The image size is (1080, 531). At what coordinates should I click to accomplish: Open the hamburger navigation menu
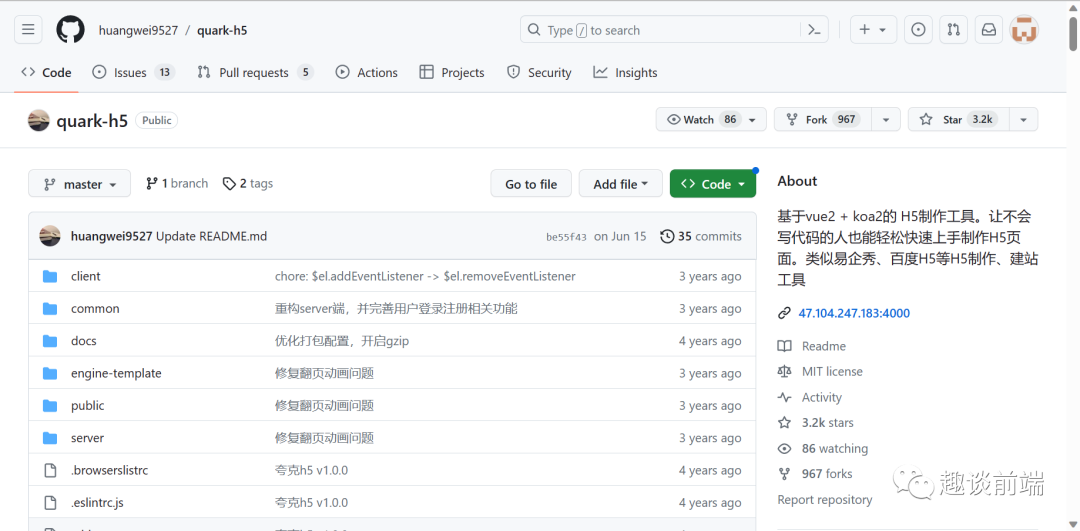pyautogui.click(x=28, y=30)
